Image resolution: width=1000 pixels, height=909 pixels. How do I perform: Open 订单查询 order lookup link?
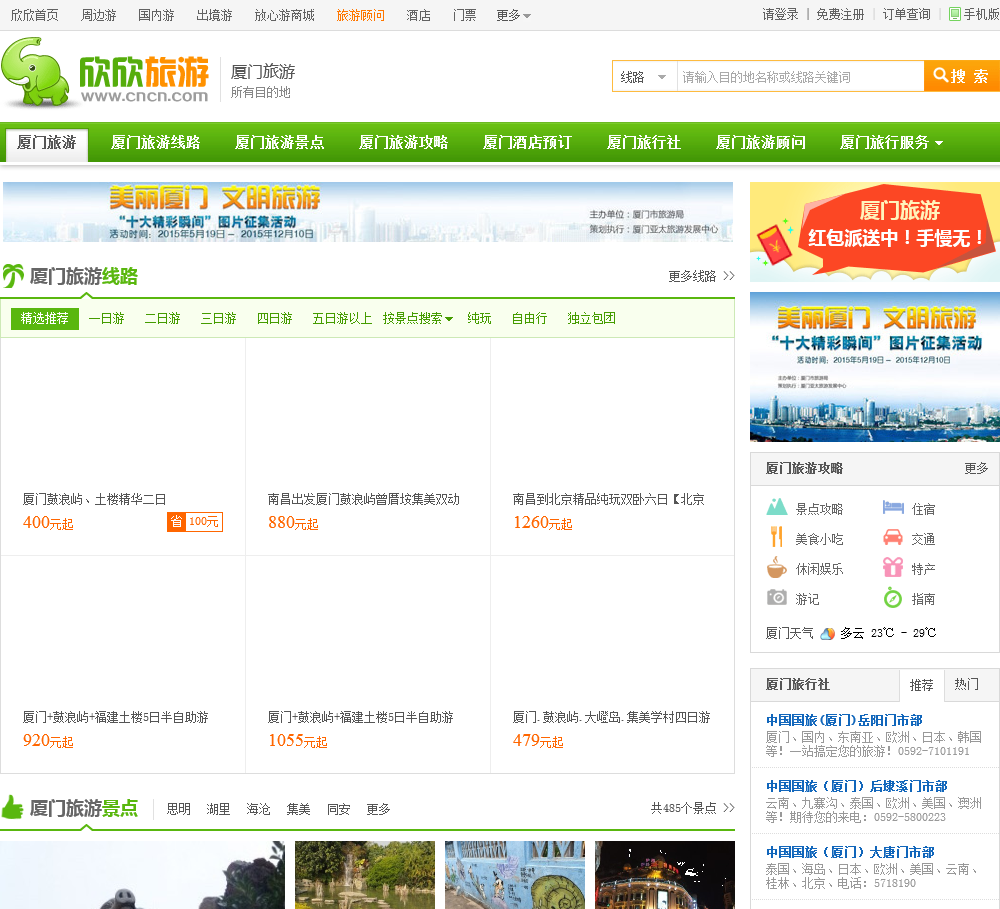(x=907, y=14)
